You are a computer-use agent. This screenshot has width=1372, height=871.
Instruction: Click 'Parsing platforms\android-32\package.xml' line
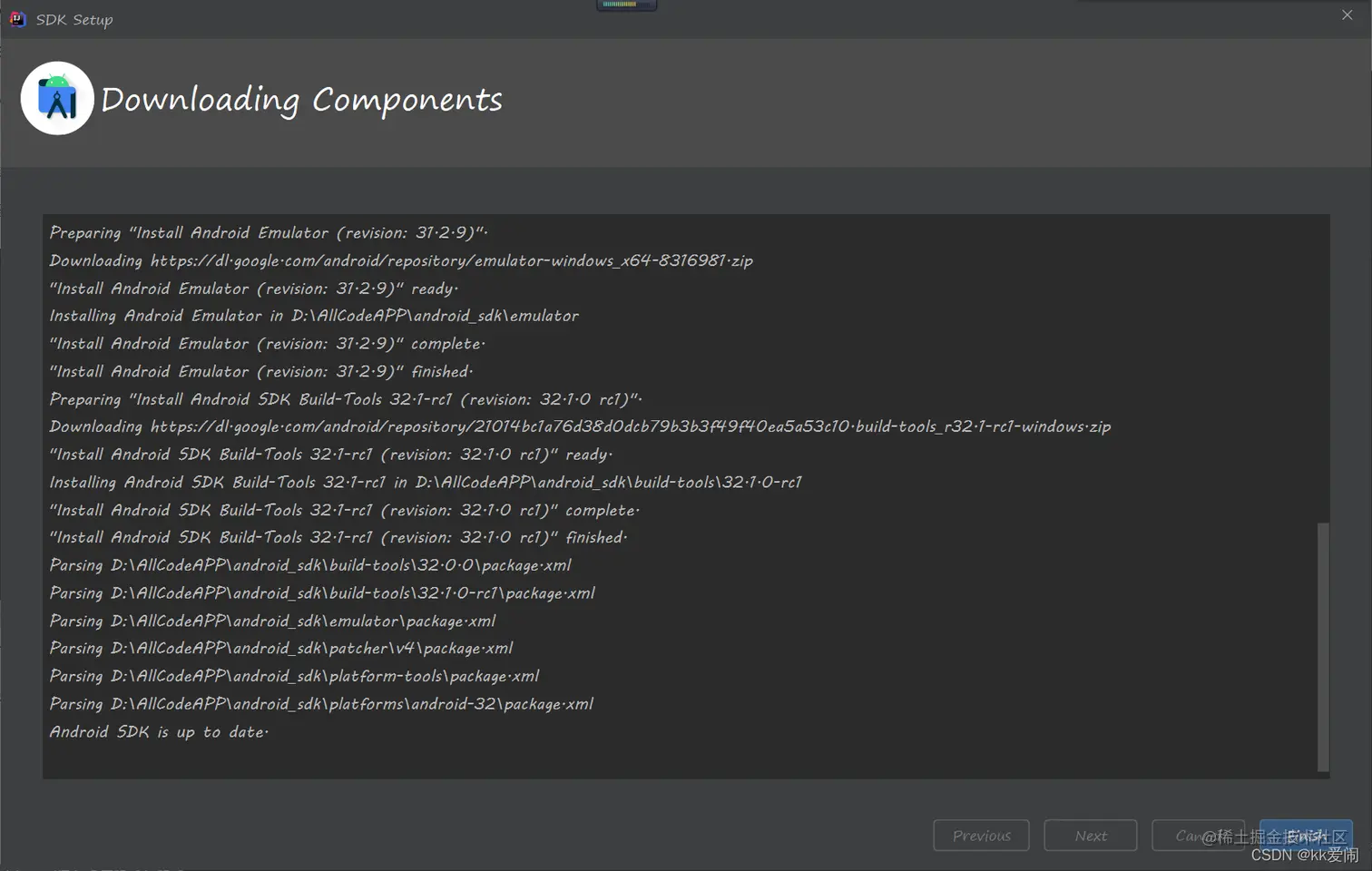point(321,704)
